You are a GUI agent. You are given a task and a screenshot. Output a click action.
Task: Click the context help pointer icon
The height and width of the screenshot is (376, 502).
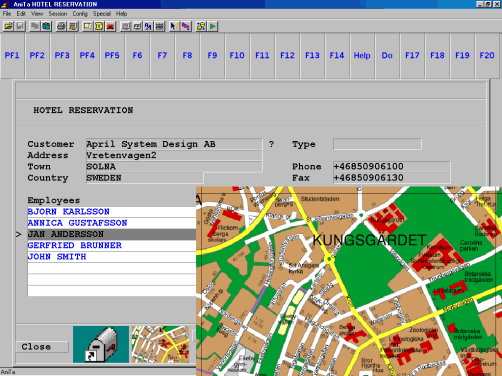[x=174, y=26]
